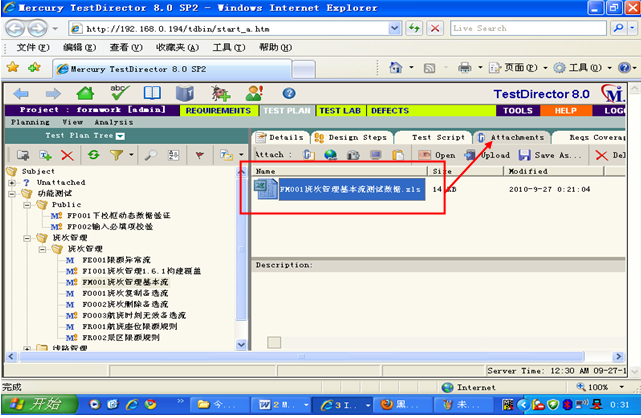The width and height of the screenshot is (641, 418).
Task: Open the selected attachment
Action: [x=437, y=155]
